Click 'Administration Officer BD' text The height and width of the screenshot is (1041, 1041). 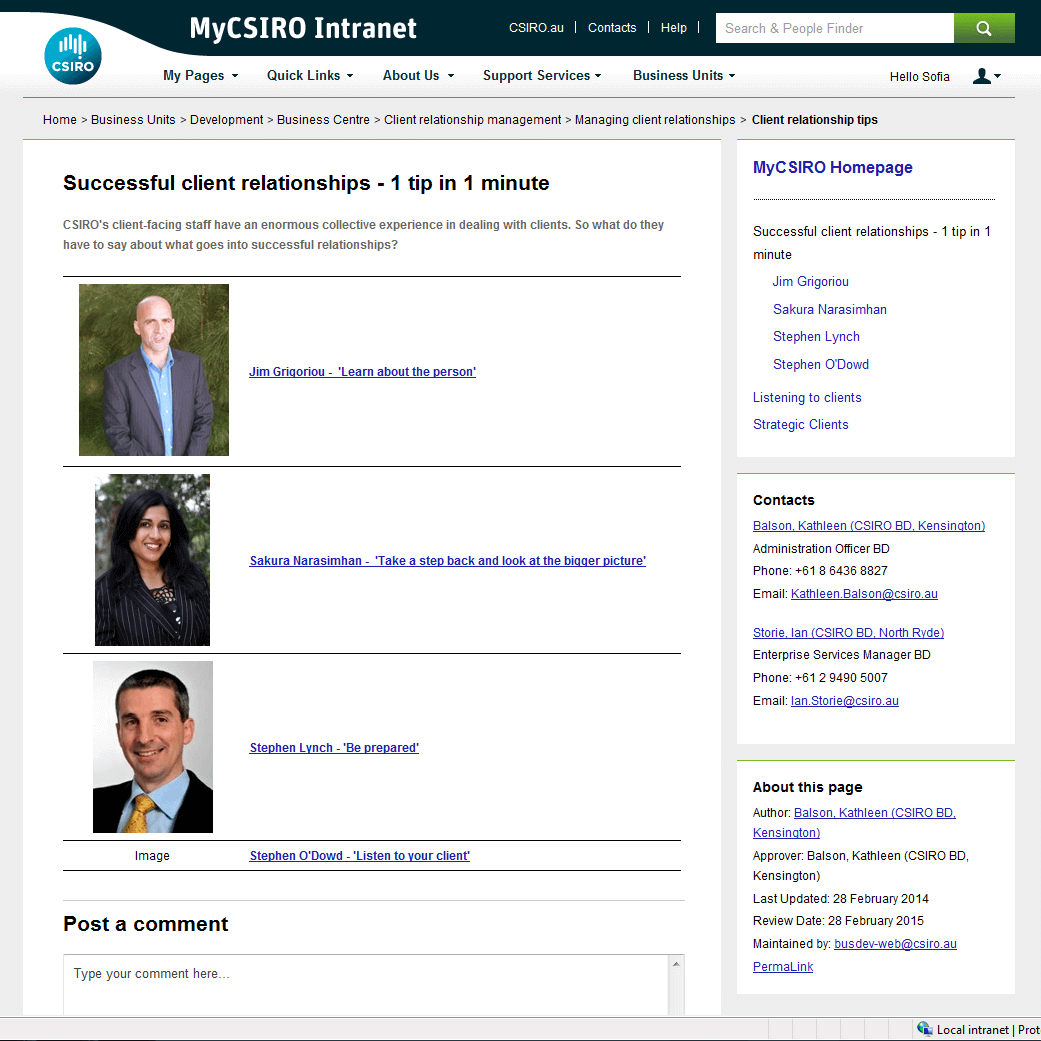[821, 548]
